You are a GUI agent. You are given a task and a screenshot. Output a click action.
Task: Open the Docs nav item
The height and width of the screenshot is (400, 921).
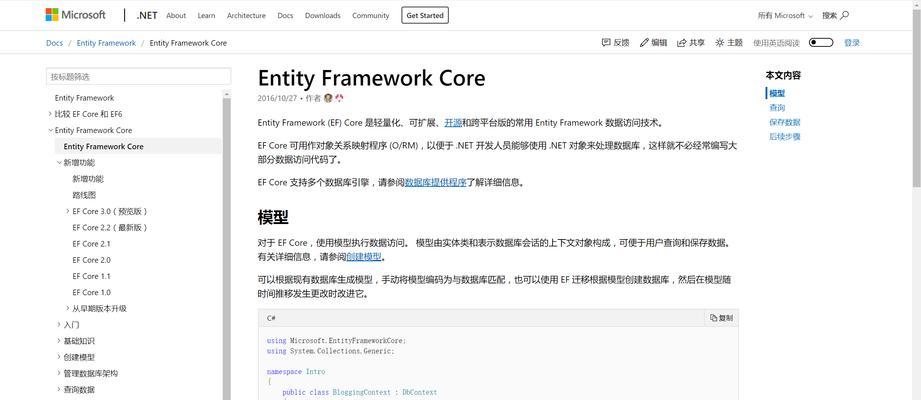pos(285,16)
